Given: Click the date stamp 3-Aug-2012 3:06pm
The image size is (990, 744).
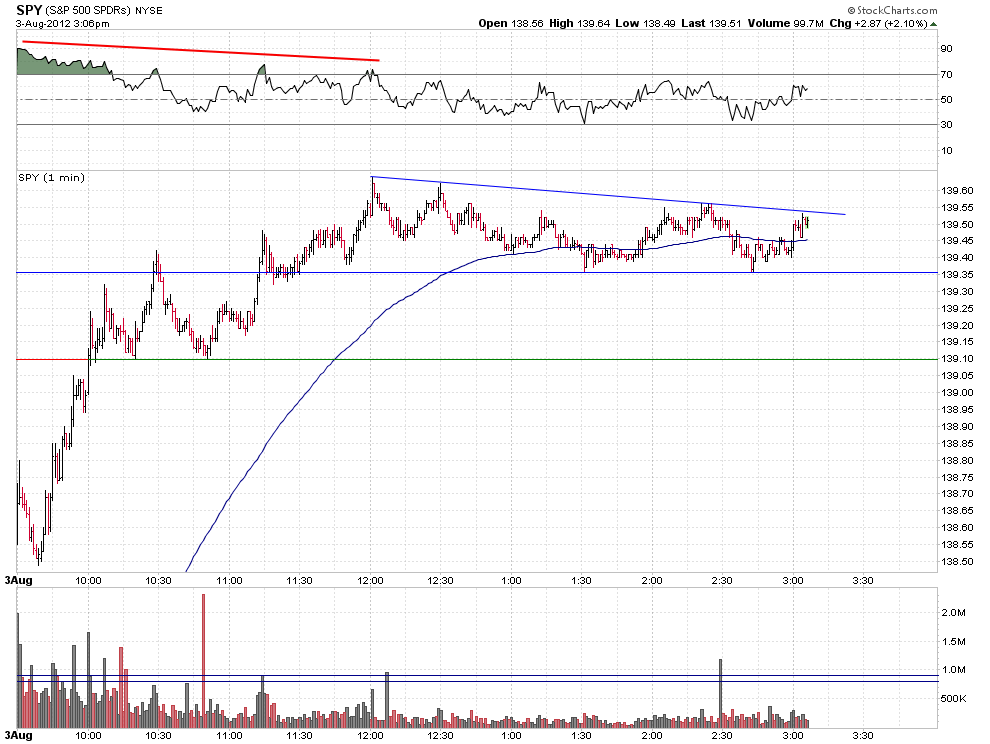Looking at the screenshot, I should click(x=63, y=24).
